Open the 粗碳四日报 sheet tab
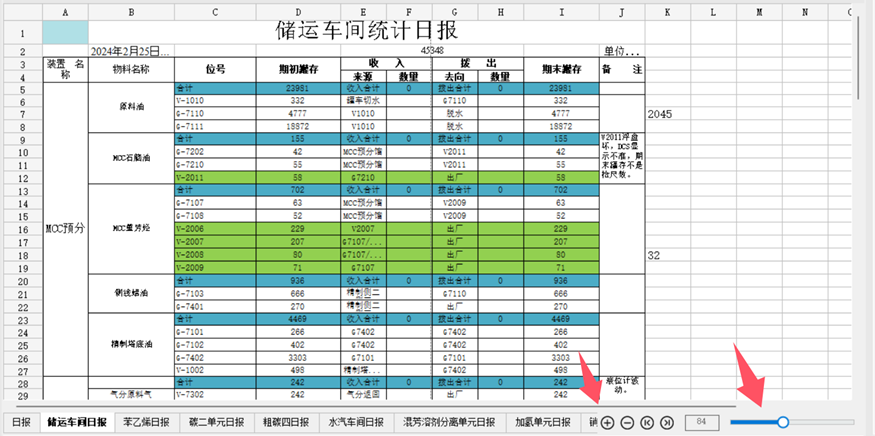This screenshot has width=875, height=436. [x=287, y=422]
